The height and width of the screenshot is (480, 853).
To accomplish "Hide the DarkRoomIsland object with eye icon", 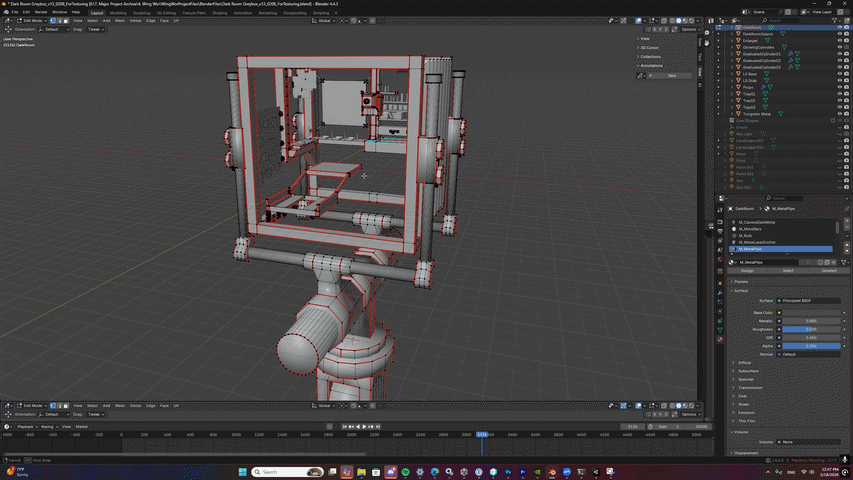I will (x=839, y=34).
